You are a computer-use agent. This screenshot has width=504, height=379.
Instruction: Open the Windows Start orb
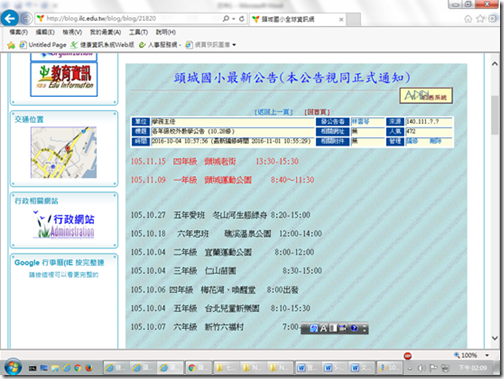pyautogui.click(x=13, y=367)
